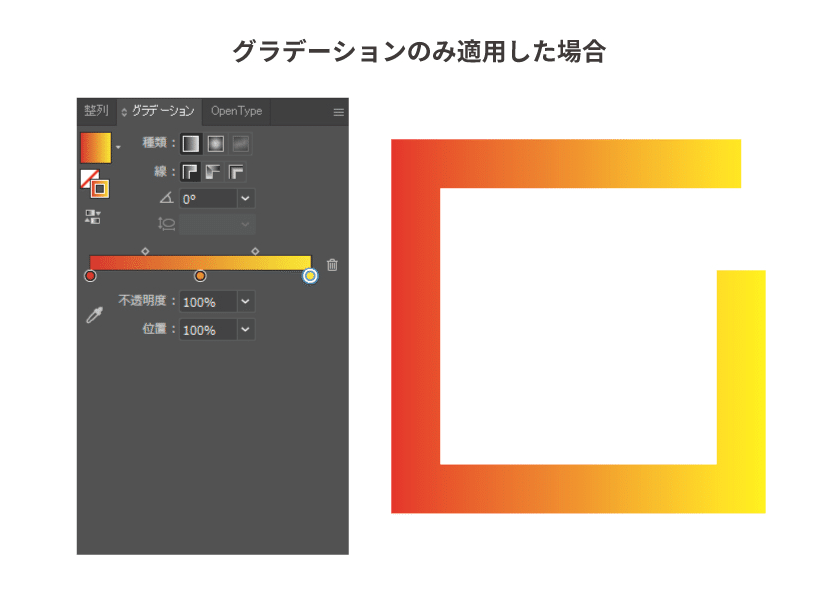Image resolution: width=838 pixels, height=591 pixels.
Task: Select the linear gradient type button
Action: pyautogui.click(x=191, y=143)
